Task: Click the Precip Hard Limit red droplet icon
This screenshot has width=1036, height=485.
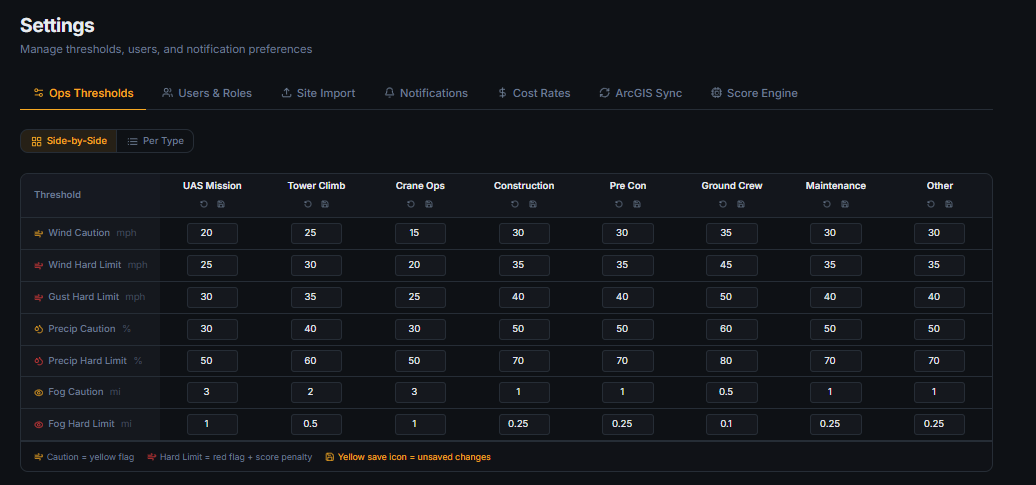Action: point(38,361)
